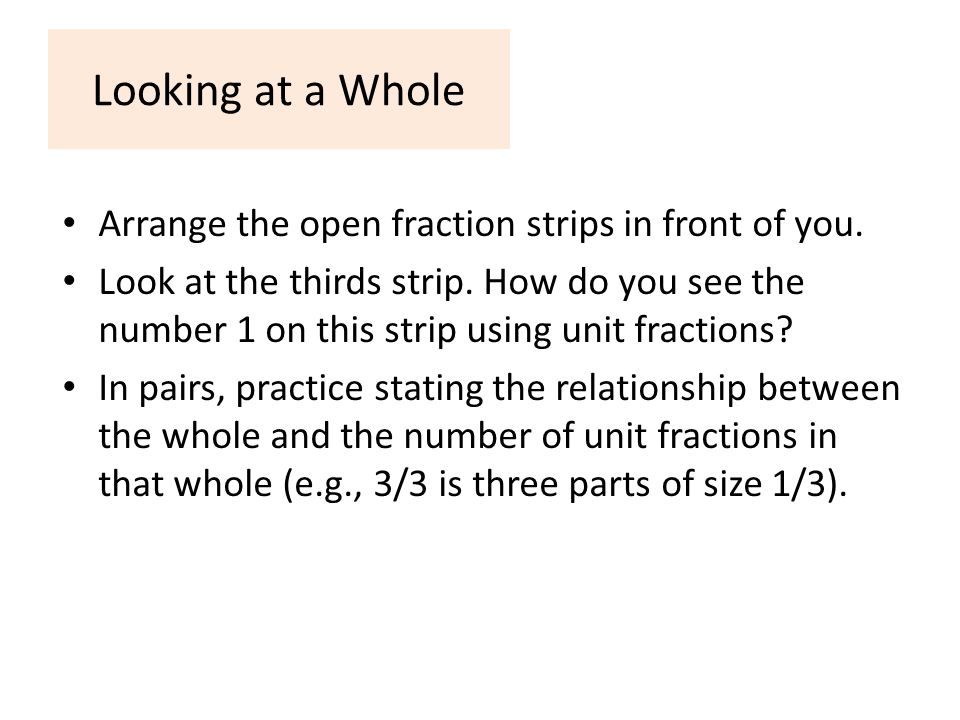Click the fraction '1/3' near the end
The height and width of the screenshot is (720, 960).
pyautogui.click(x=799, y=484)
